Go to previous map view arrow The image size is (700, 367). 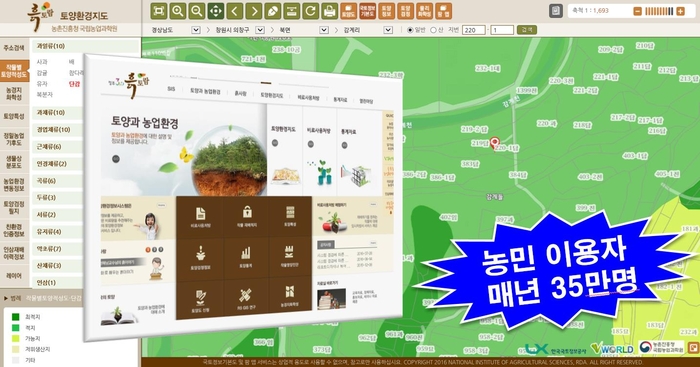[235, 11]
